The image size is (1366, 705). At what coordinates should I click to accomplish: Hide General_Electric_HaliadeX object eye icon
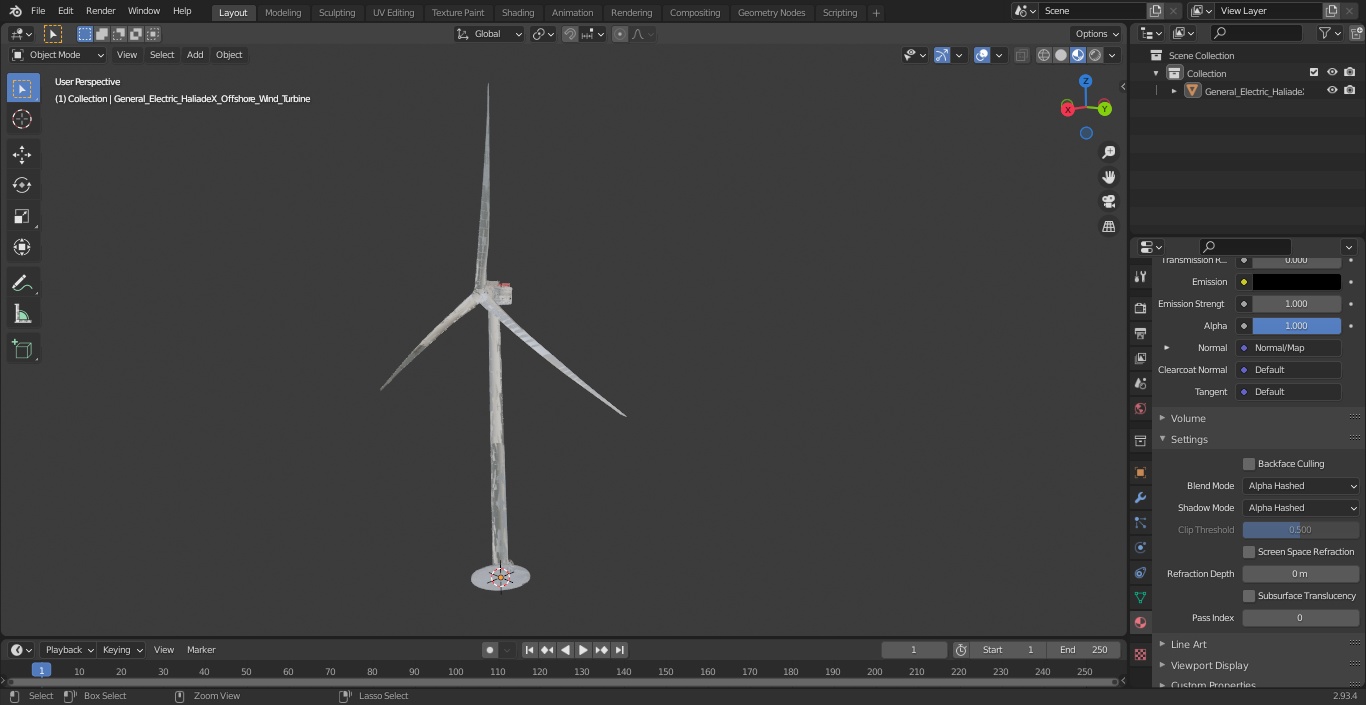pyautogui.click(x=1332, y=91)
